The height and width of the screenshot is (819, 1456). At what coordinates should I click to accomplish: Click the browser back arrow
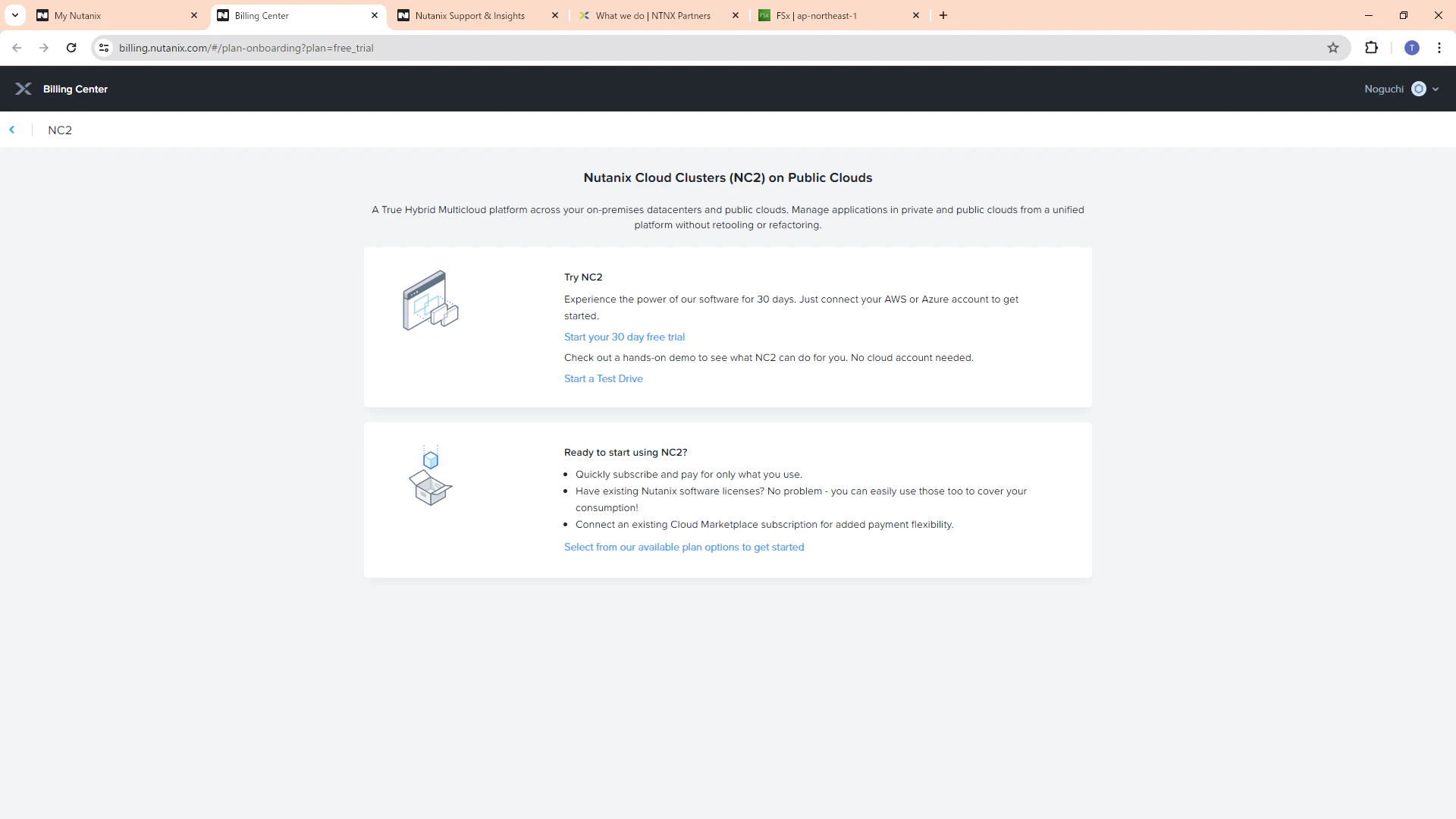tap(17, 48)
